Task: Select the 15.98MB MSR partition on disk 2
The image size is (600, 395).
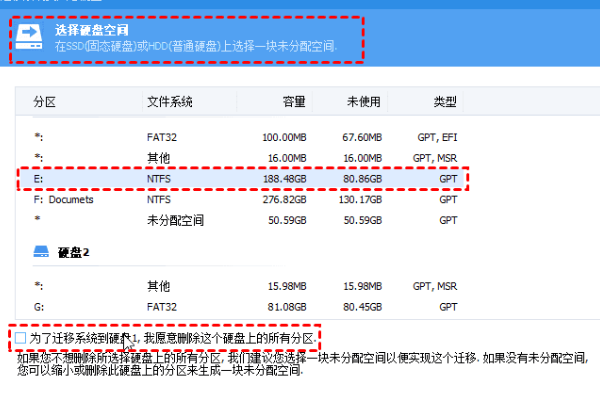Action: point(242,286)
